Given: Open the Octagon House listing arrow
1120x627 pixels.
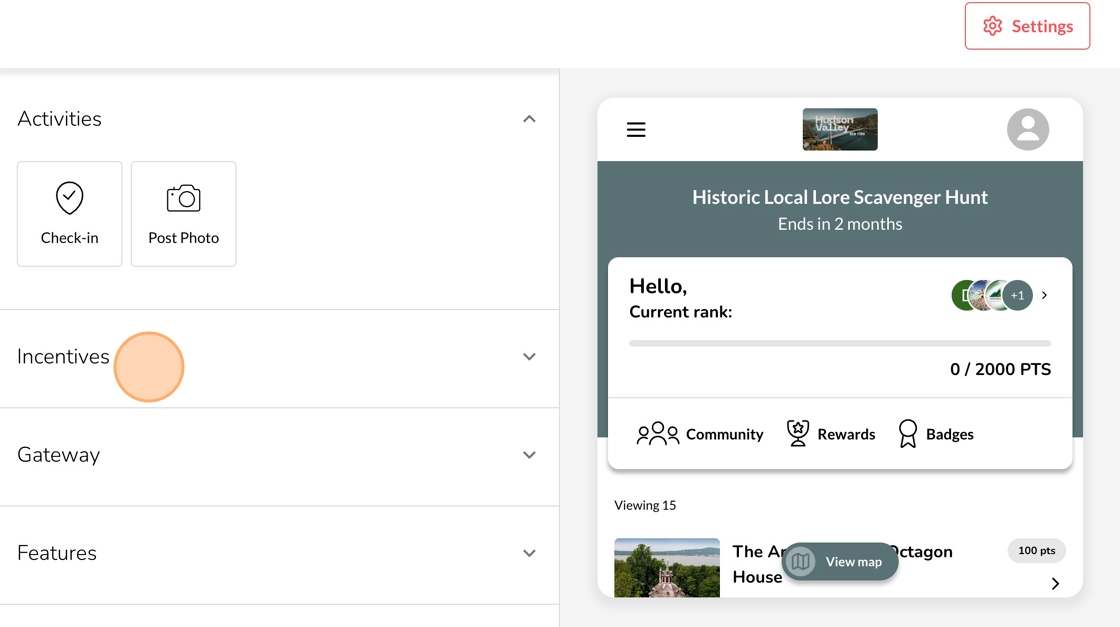Looking at the screenshot, I should 1055,584.
